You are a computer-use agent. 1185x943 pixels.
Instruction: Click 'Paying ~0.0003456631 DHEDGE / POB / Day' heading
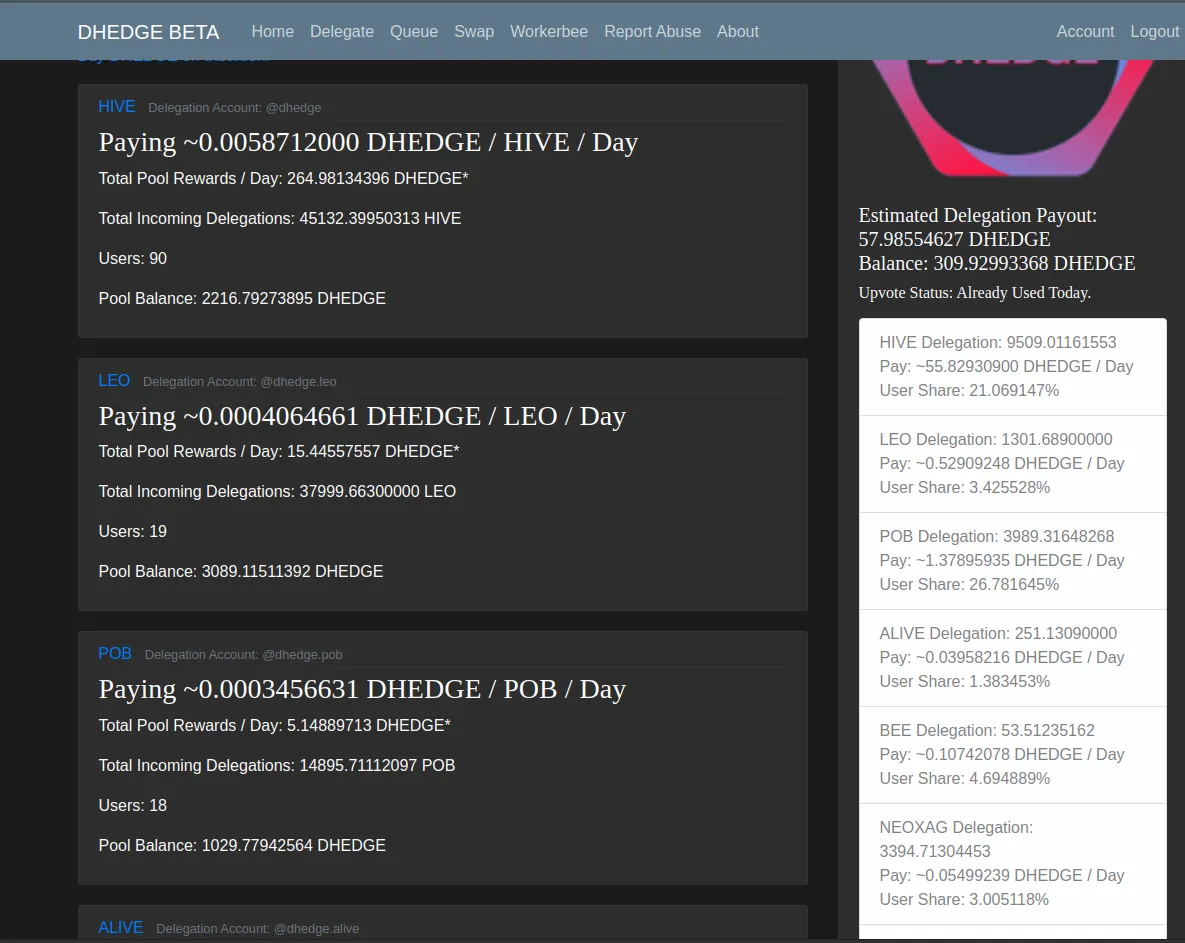[x=362, y=689]
